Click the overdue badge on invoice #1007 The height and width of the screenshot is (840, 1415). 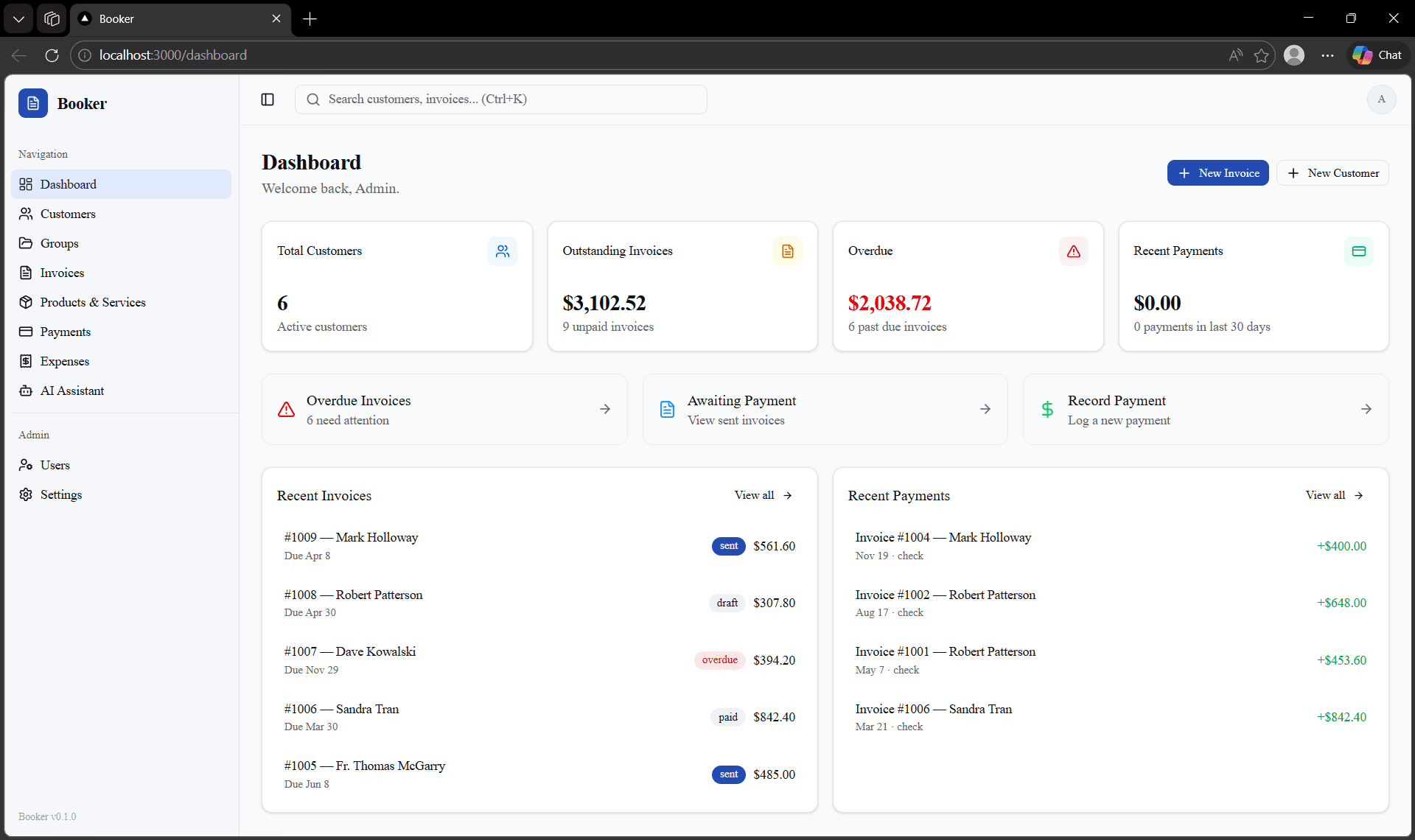click(x=719, y=660)
